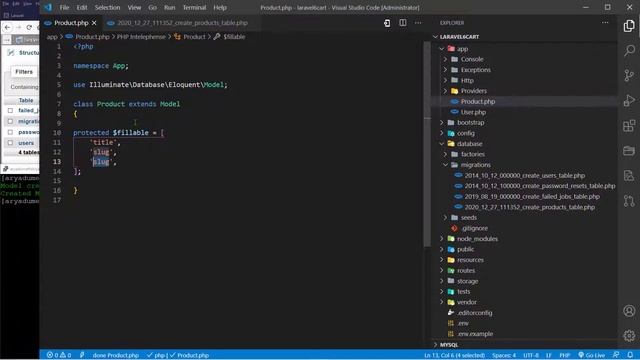Click the Spaces: 4 indentation setting
Viewport: 640px width, 360px height.
point(504,355)
